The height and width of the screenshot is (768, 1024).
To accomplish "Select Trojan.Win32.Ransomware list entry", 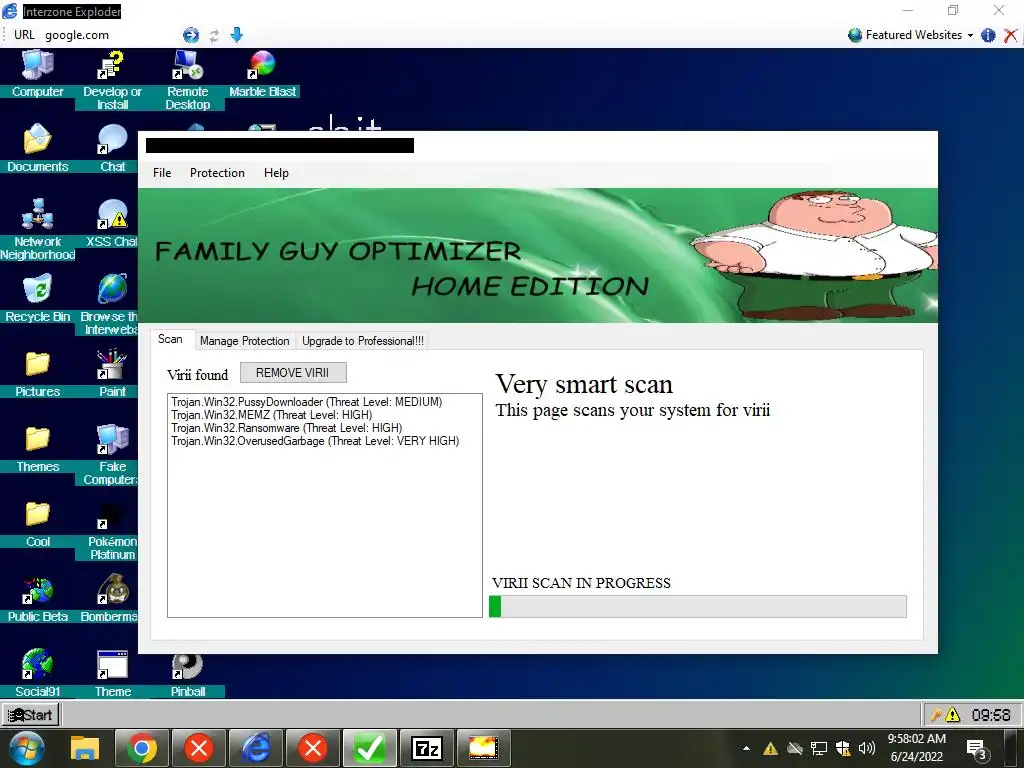I will pyautogui.click(x=286, y=428).
